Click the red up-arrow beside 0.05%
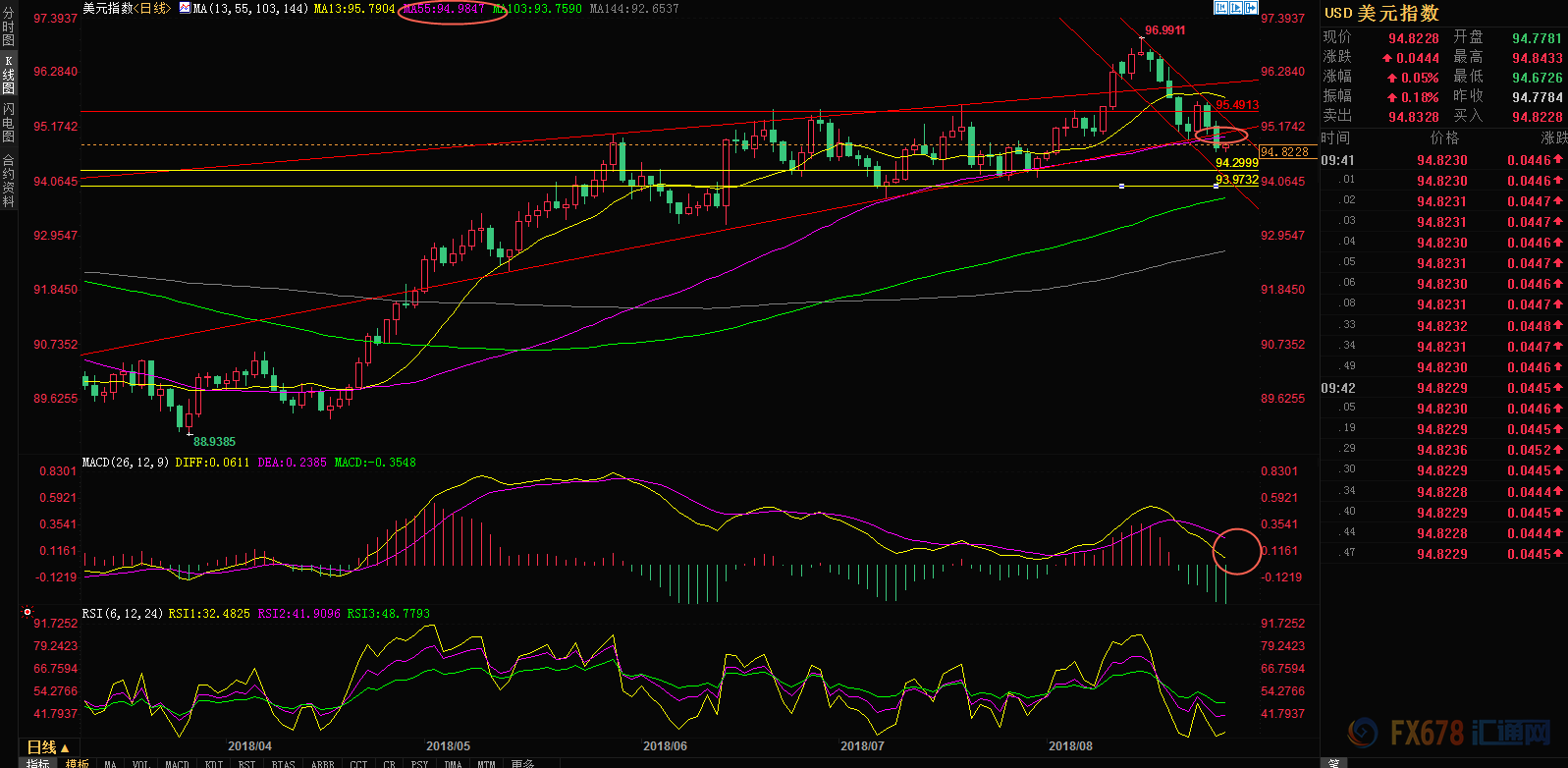The height and width of the screenshot is (768, 1568). click(1391, 78)
